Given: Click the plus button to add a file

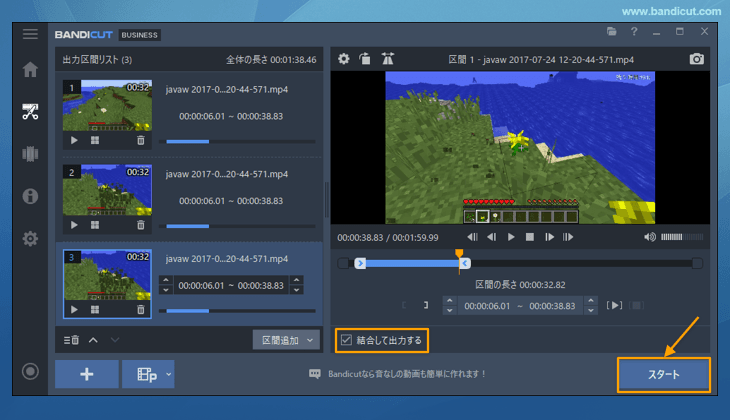Looking at the screenshot, I should 87,374.
